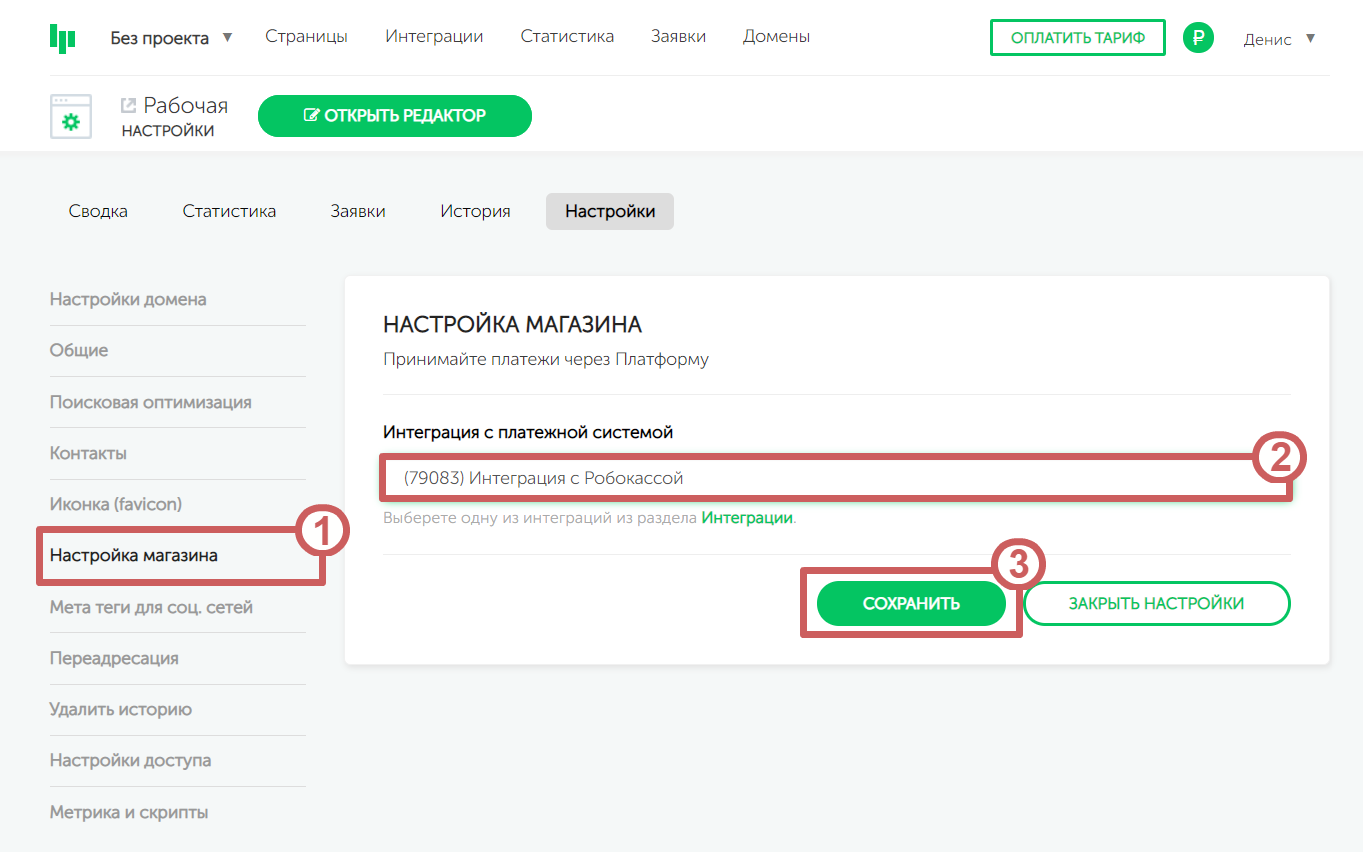Open page via external link icon

pyautogui.click(x=128, y=105)
